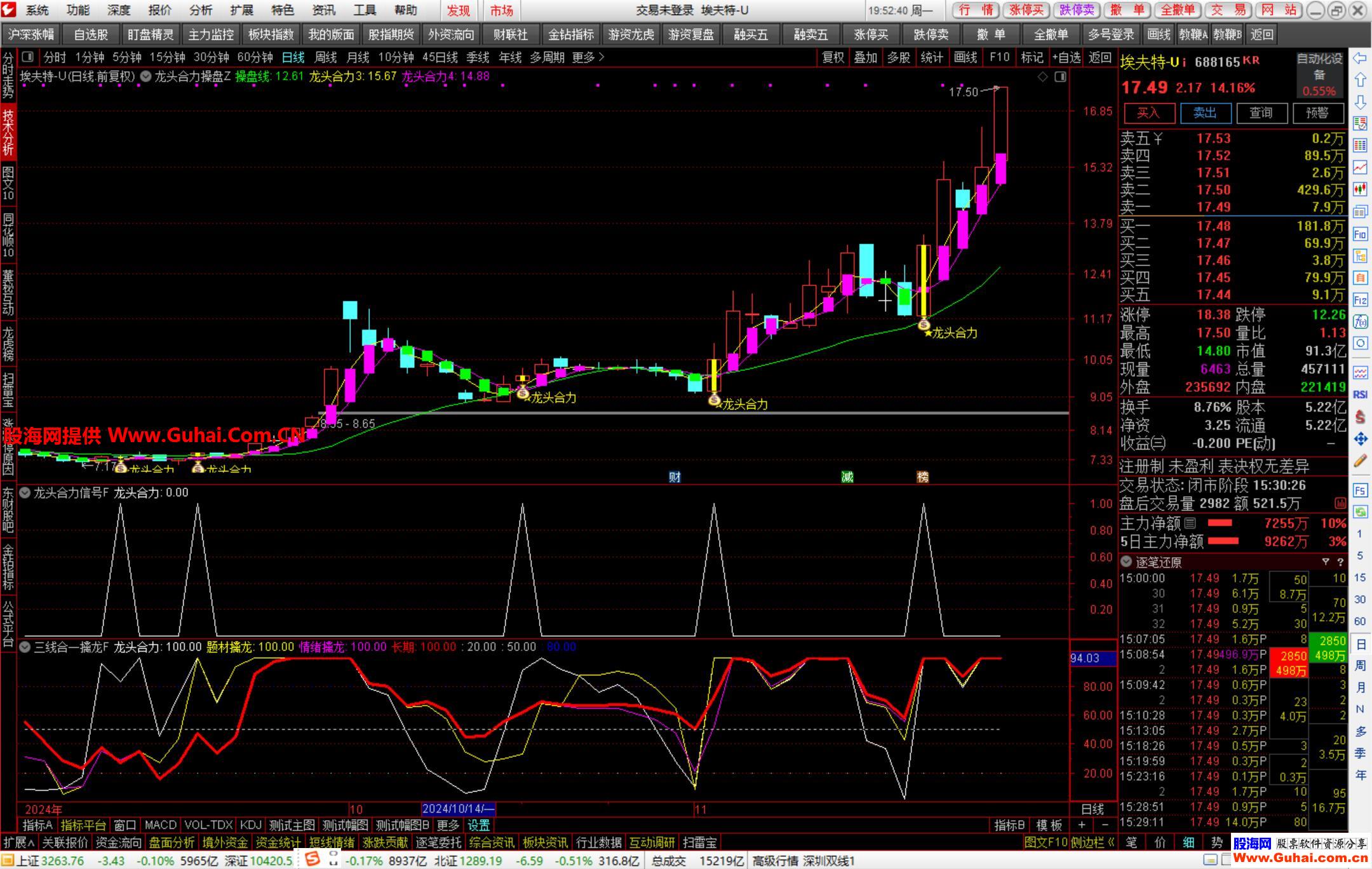Screen dimensions: 1372x869
Task: Open the candlestick chart icon in sidebar
Action: coord(1360,189)
